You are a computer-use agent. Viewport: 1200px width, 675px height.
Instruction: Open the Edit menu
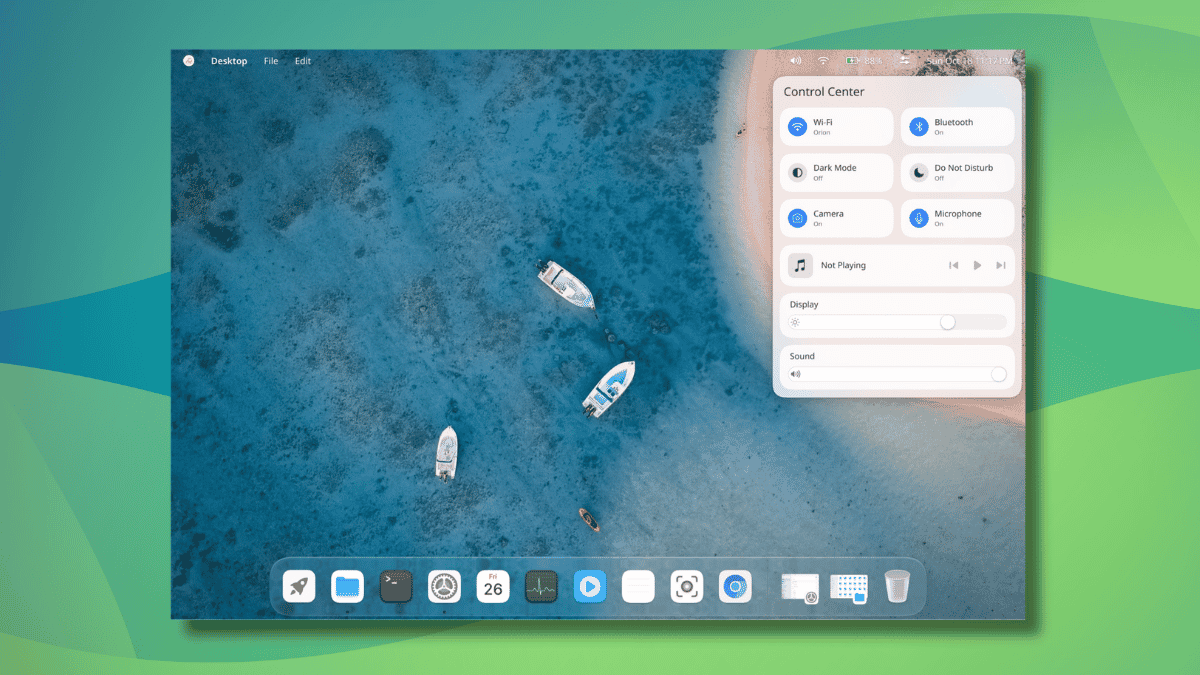303,61
